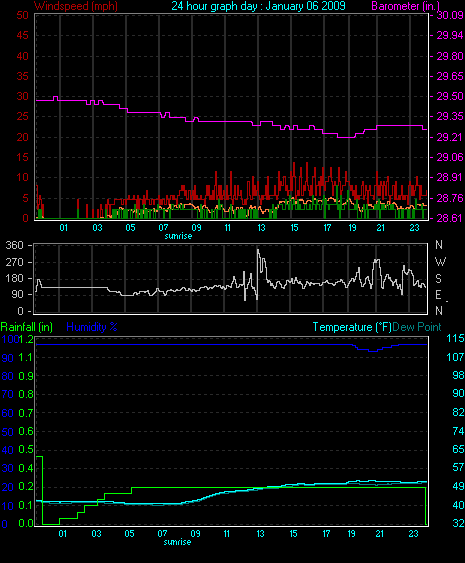Click hour 13 under the windspeed graph
Viewport: 465px width, 563px height.
tap(261, 228)
